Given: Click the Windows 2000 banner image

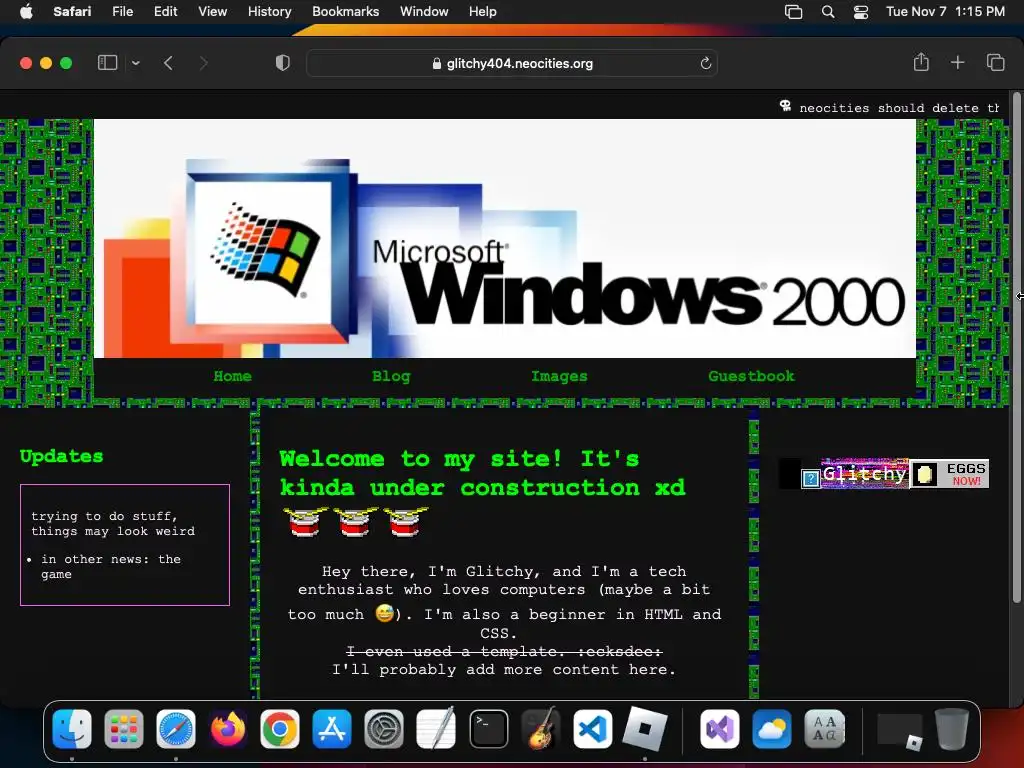Looking at the screenshot, I should pos(505,238).
